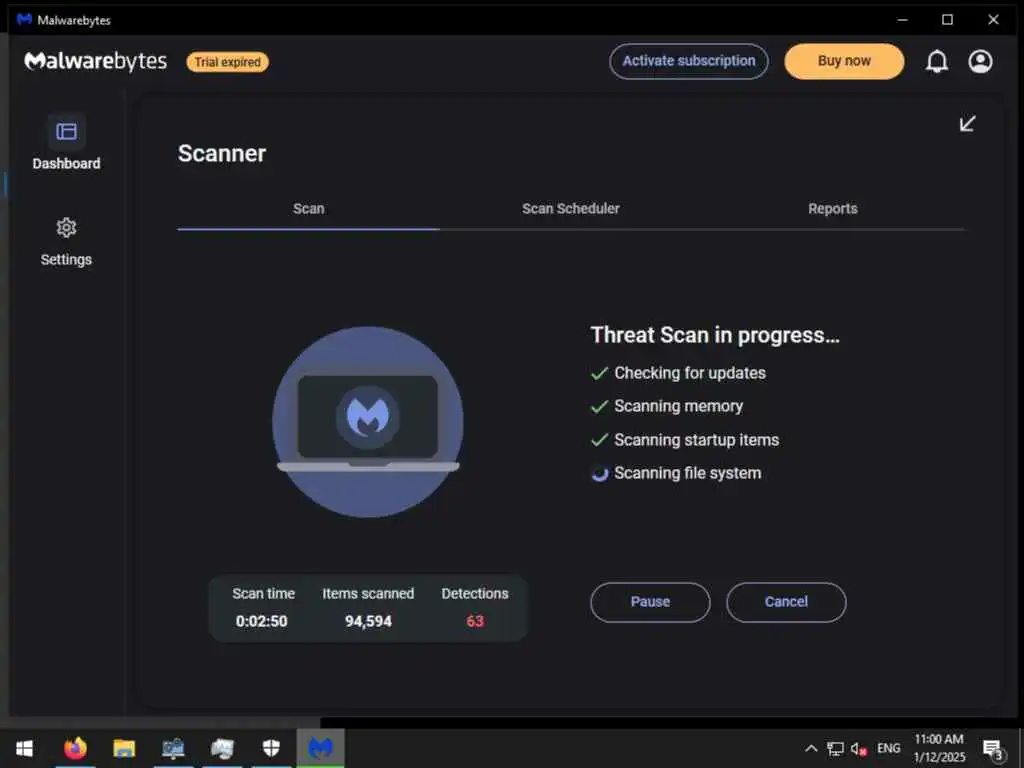
Task: Click the Trial expired badge
Action: (227, 62)
